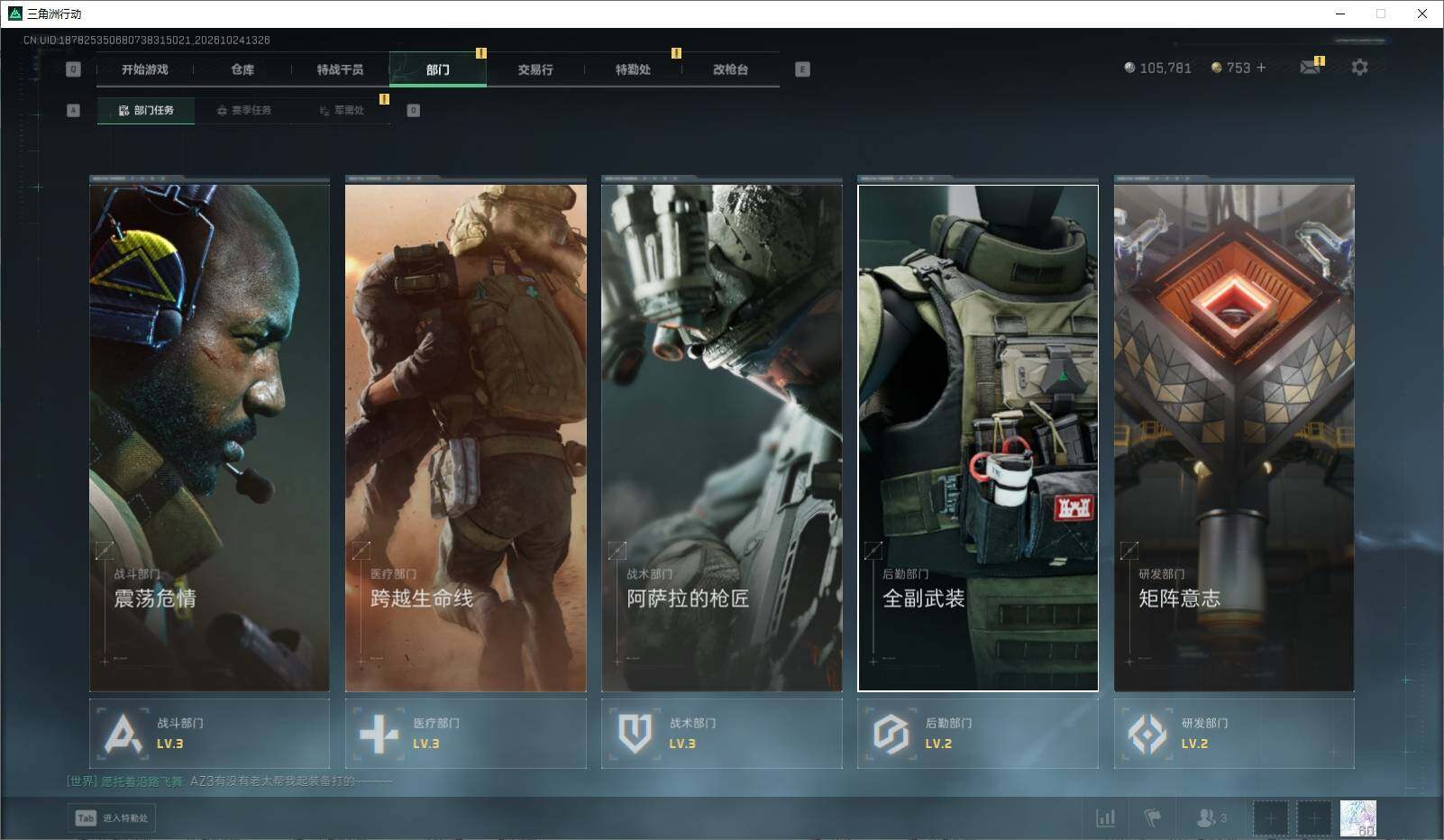Click the 研发部门 LV.2 level label
This screenshot has height=840, width=1444.
1194,744
